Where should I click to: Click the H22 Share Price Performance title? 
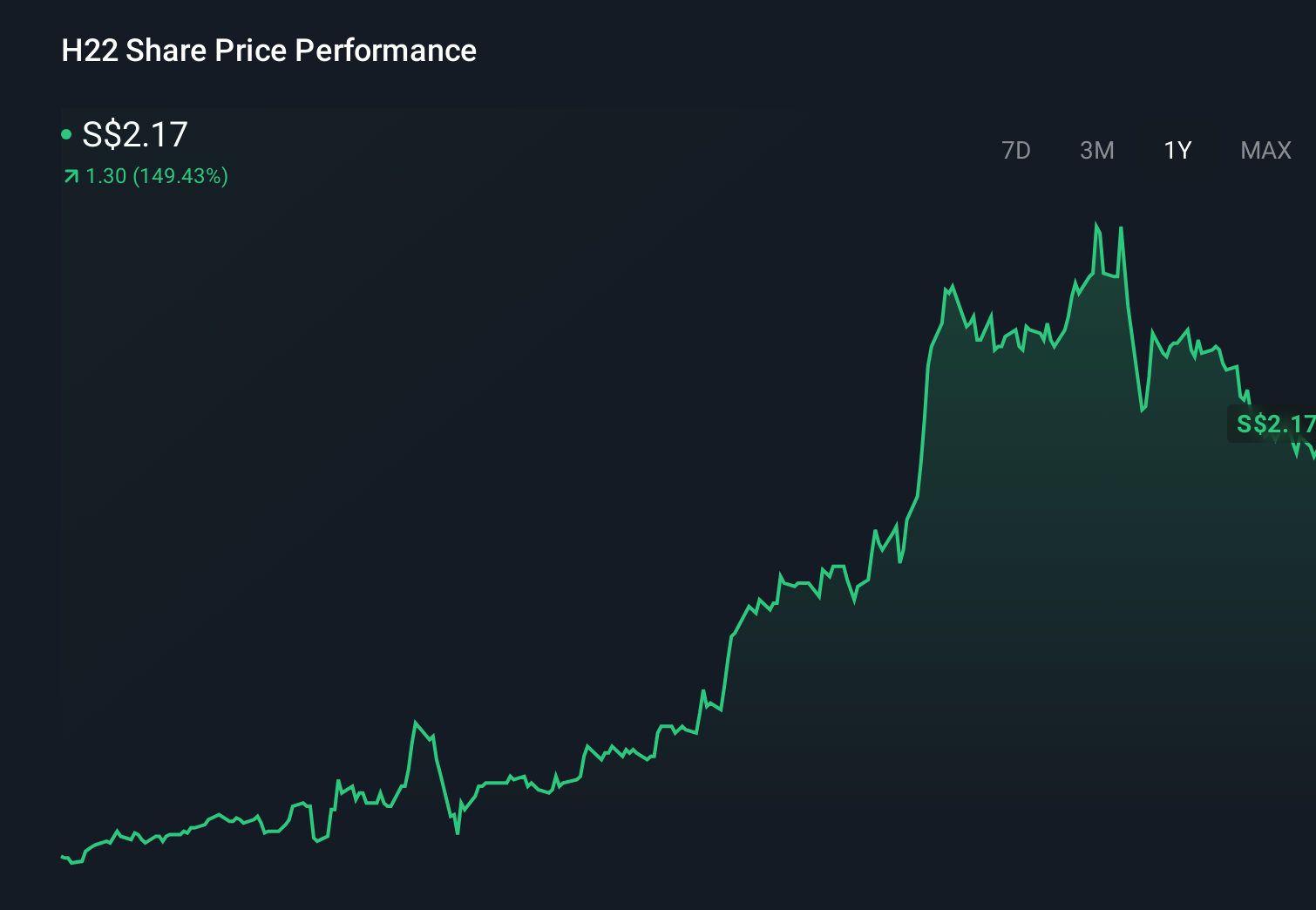click(268, 51)
